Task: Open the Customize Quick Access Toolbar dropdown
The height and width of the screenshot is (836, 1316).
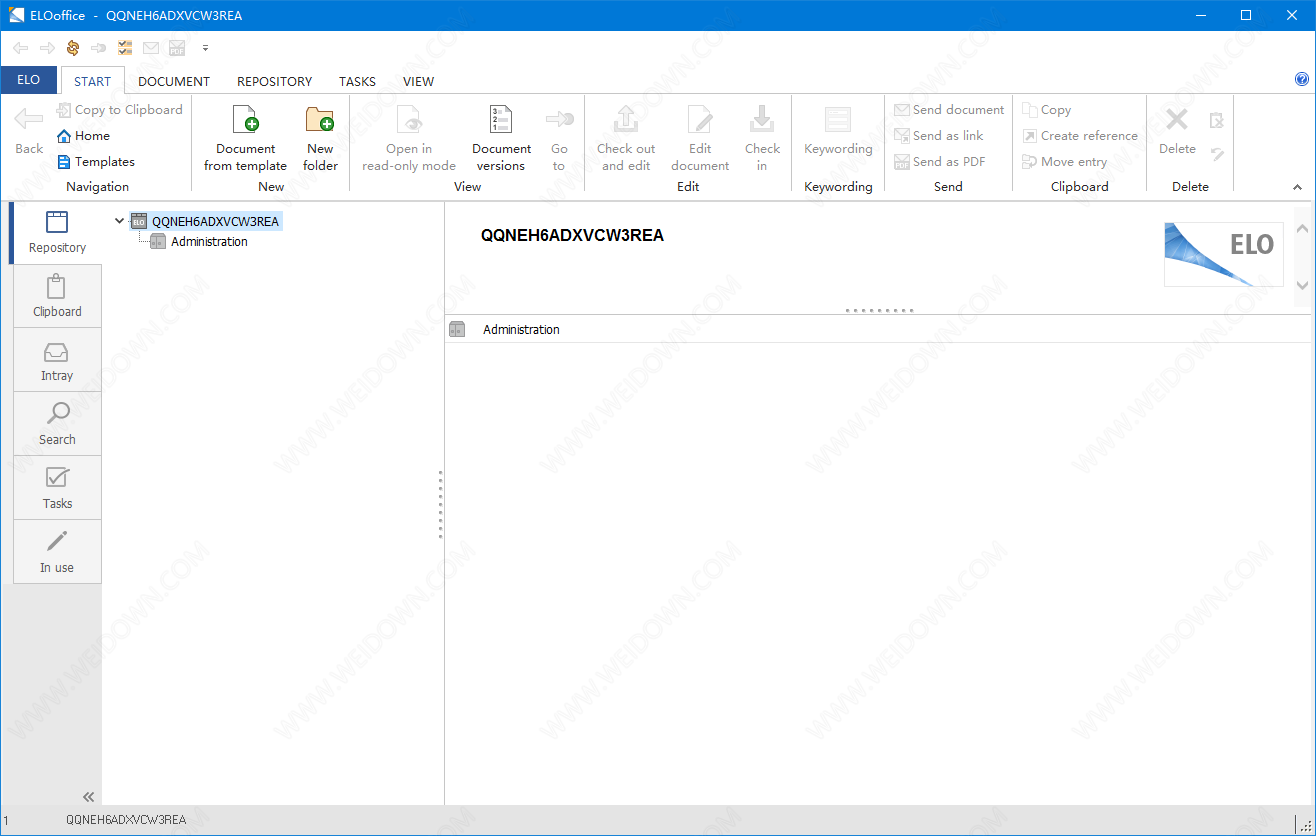Action: 205,47
